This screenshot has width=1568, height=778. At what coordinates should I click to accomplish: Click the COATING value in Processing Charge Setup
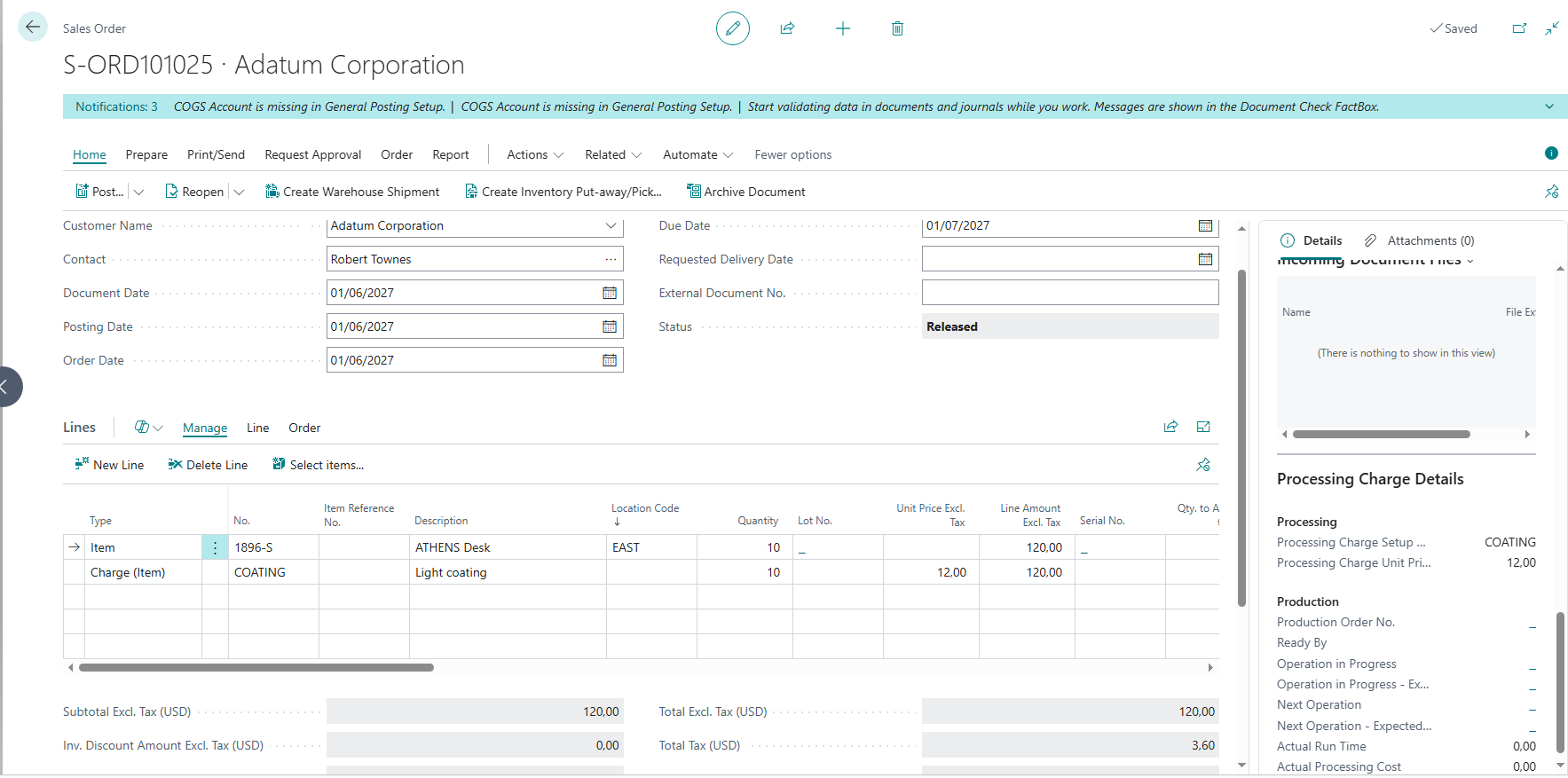point(1509,542)
